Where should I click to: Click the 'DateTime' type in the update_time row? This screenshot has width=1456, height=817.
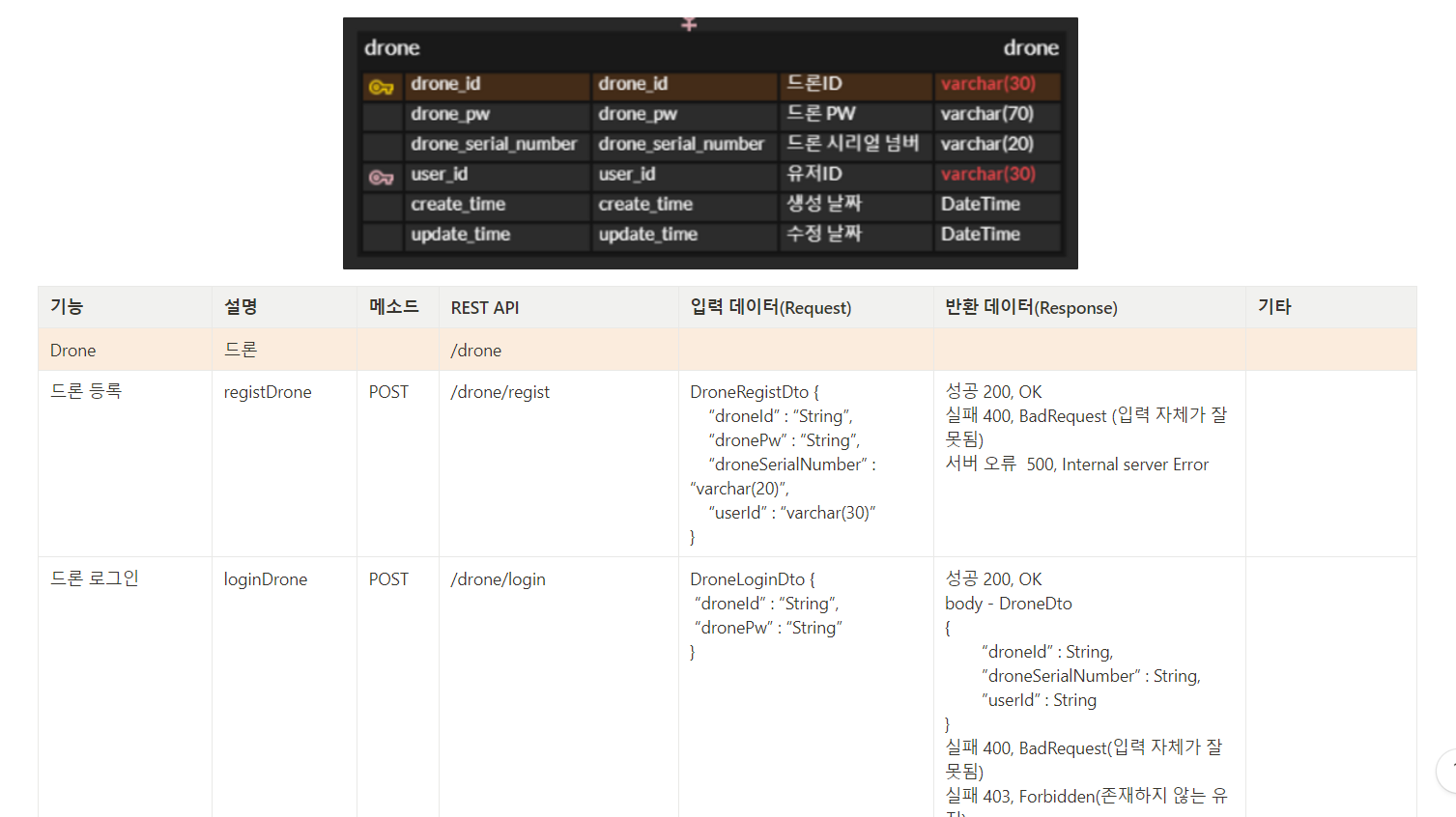click(x=981, y=234)
